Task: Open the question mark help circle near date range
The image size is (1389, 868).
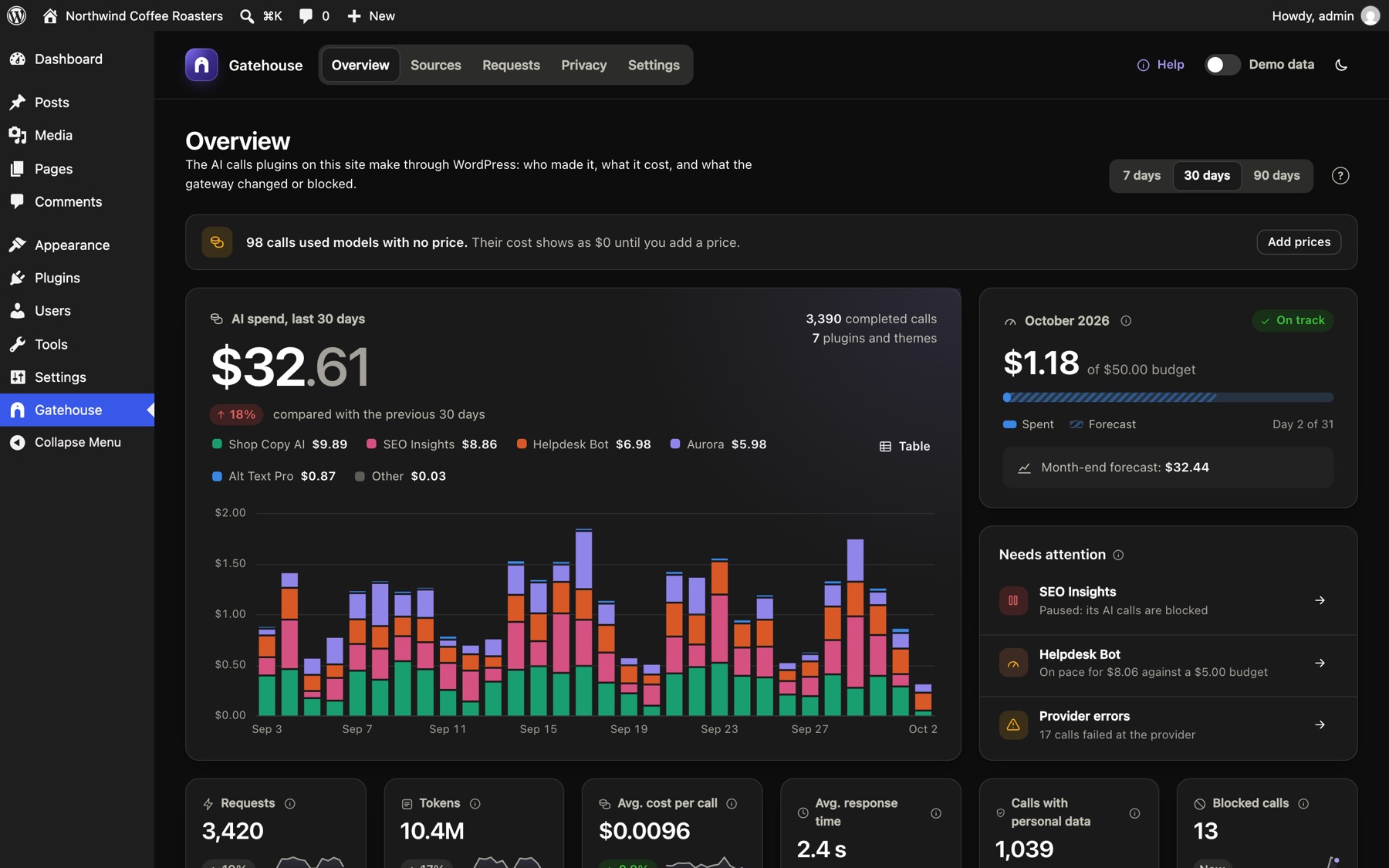Action: tap(1340, 176)
